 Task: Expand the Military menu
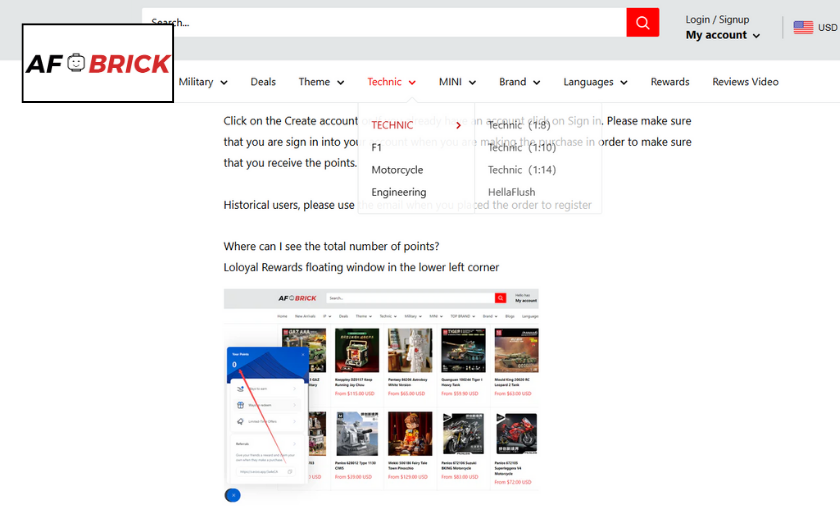[x=203, y=82]
